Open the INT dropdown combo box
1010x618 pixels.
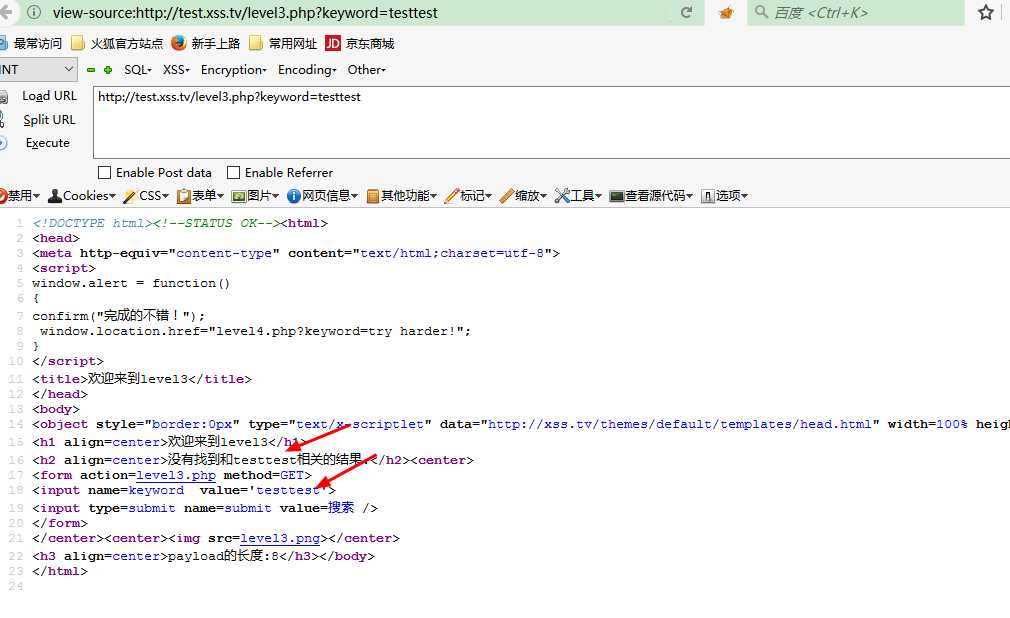38,69
